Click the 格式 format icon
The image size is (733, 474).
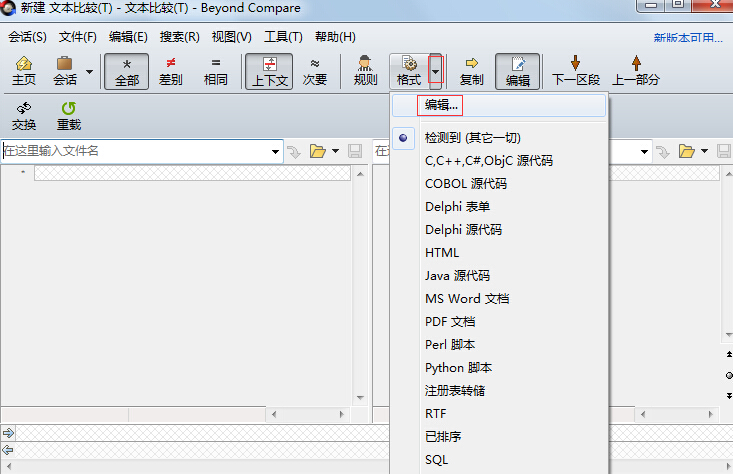pyautogui.click(x=409, y=71)
